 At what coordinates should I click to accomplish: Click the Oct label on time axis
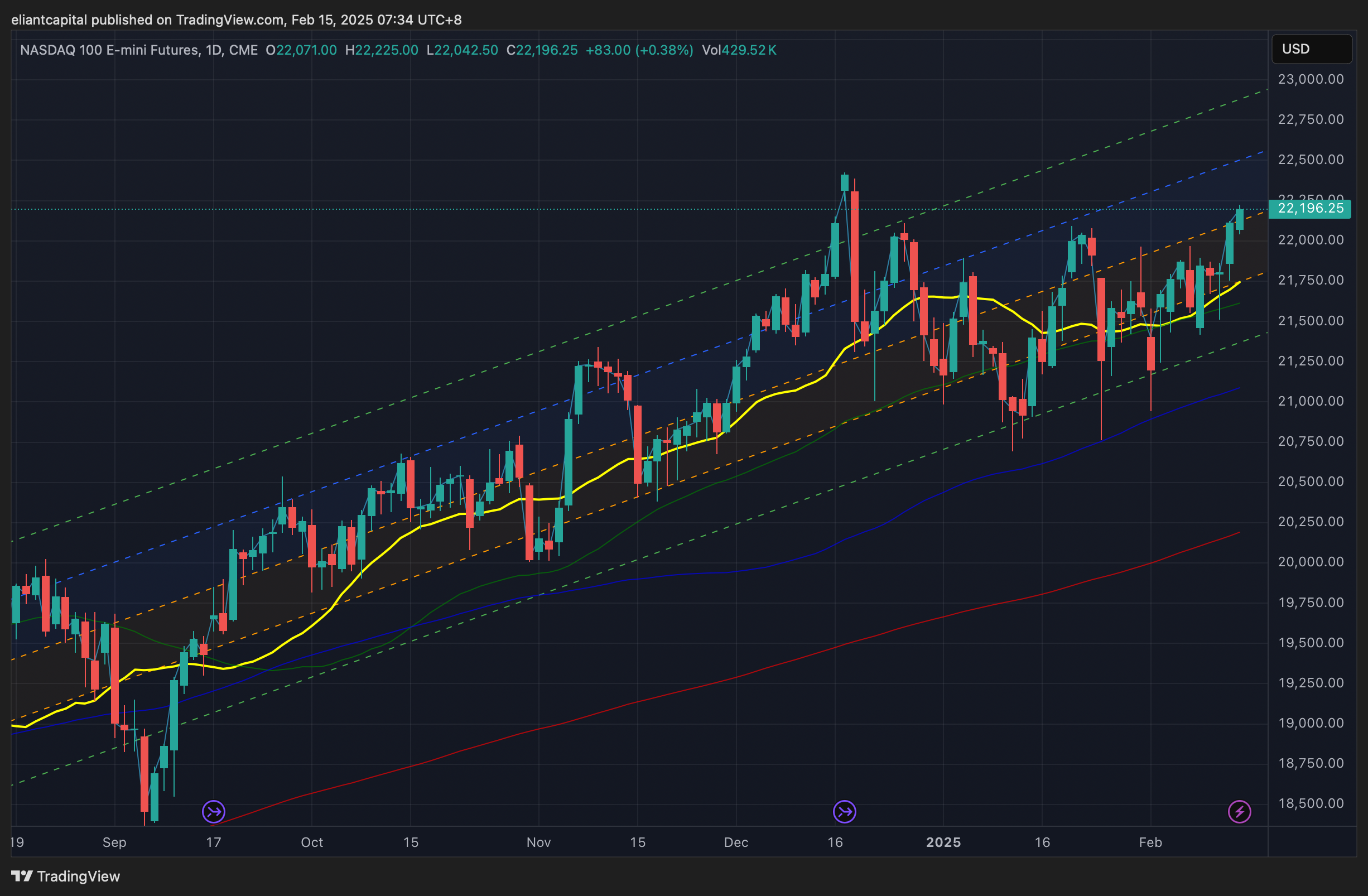[311, 842]
